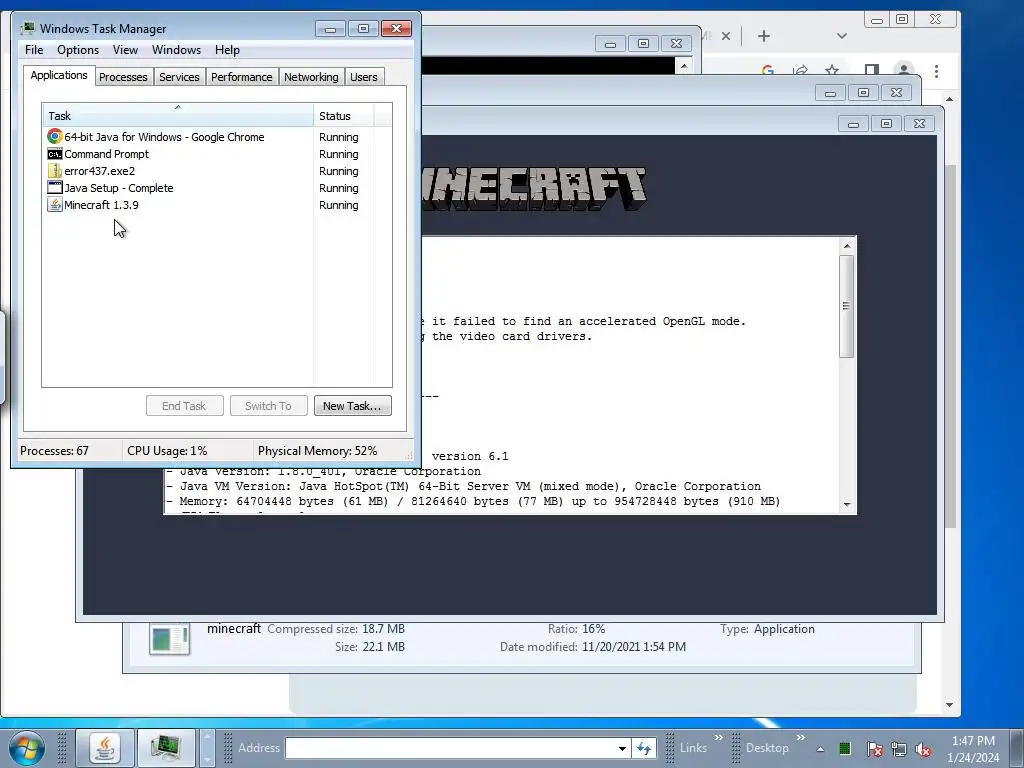
Task: Click the network tray icon
Action: point(899,749)
